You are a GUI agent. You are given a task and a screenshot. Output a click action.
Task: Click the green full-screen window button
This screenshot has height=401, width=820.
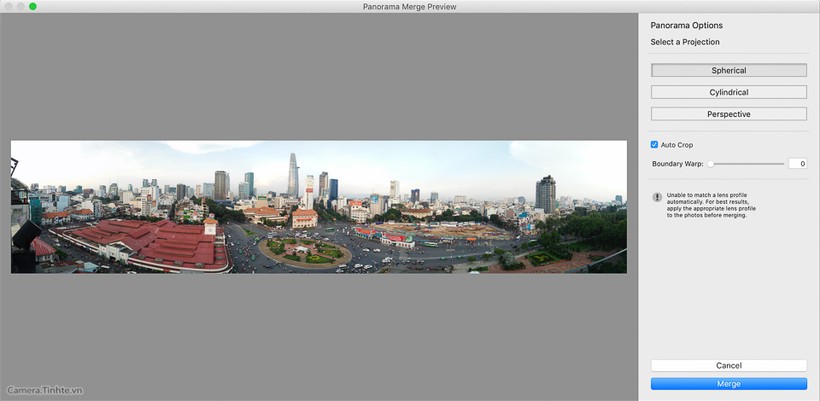[32, 6]
